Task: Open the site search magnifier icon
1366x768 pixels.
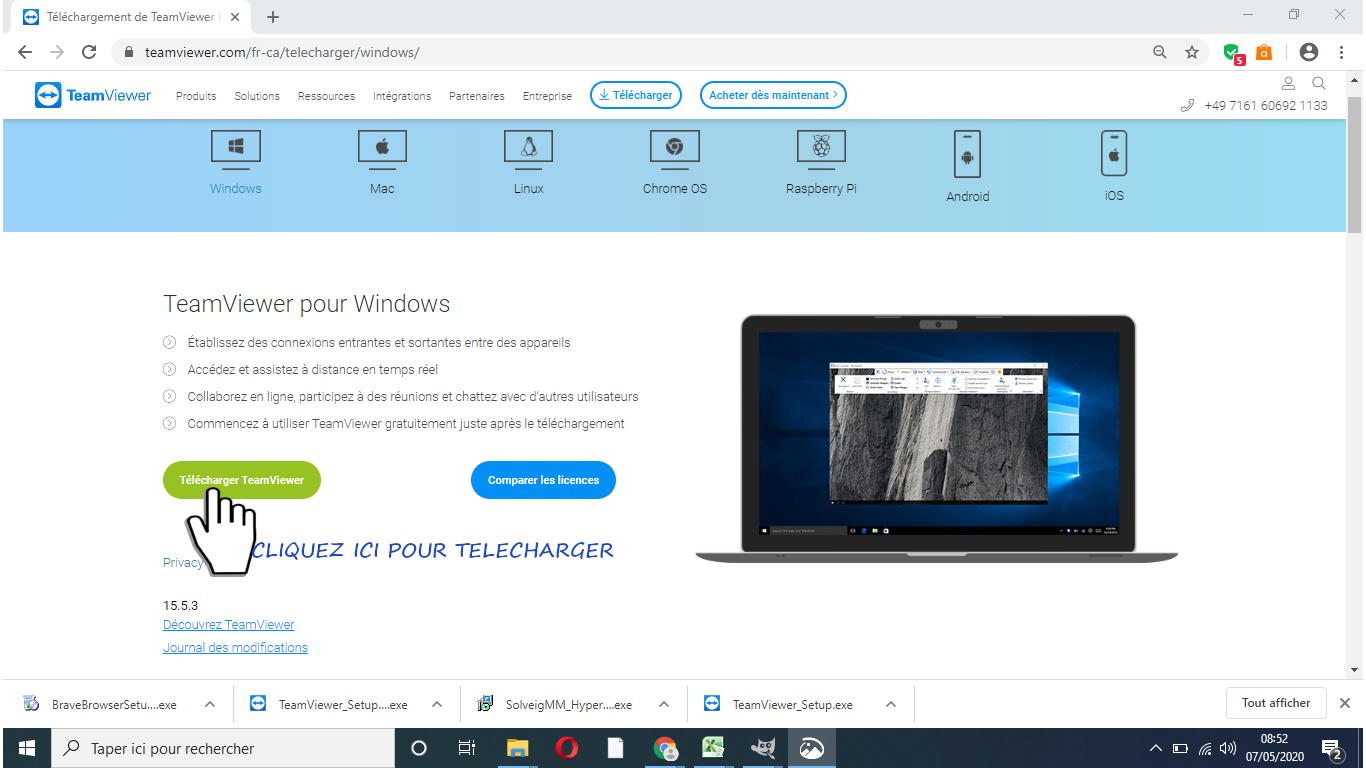Action: [1319, 83]
